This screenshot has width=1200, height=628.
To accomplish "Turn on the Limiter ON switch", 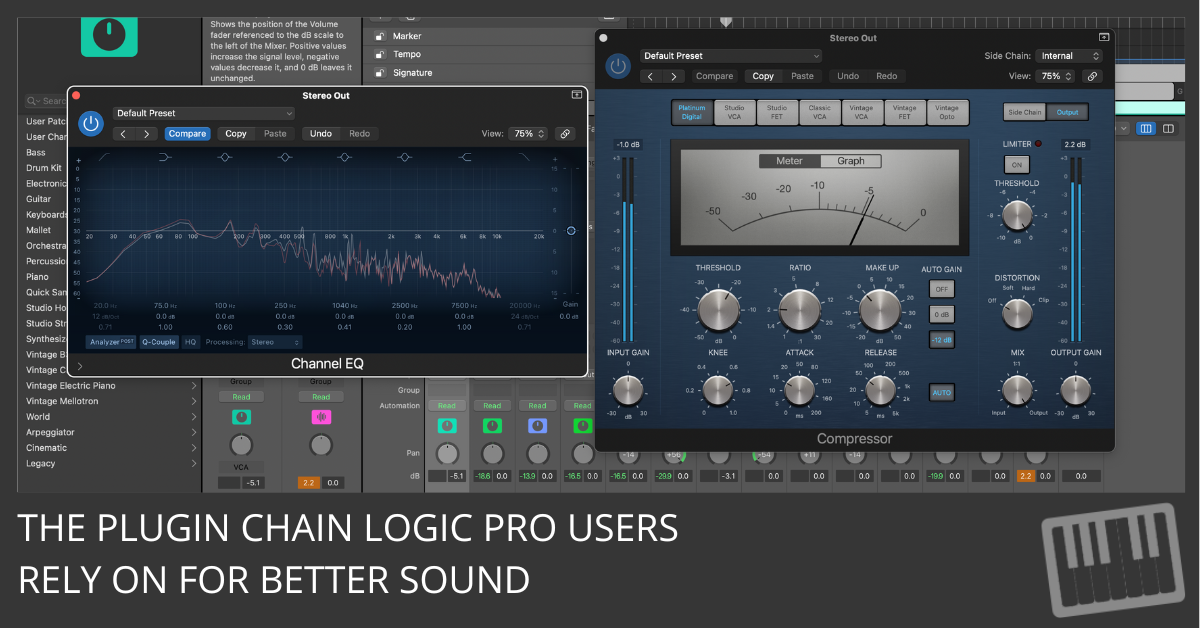I will click(x=1016, y=165).
